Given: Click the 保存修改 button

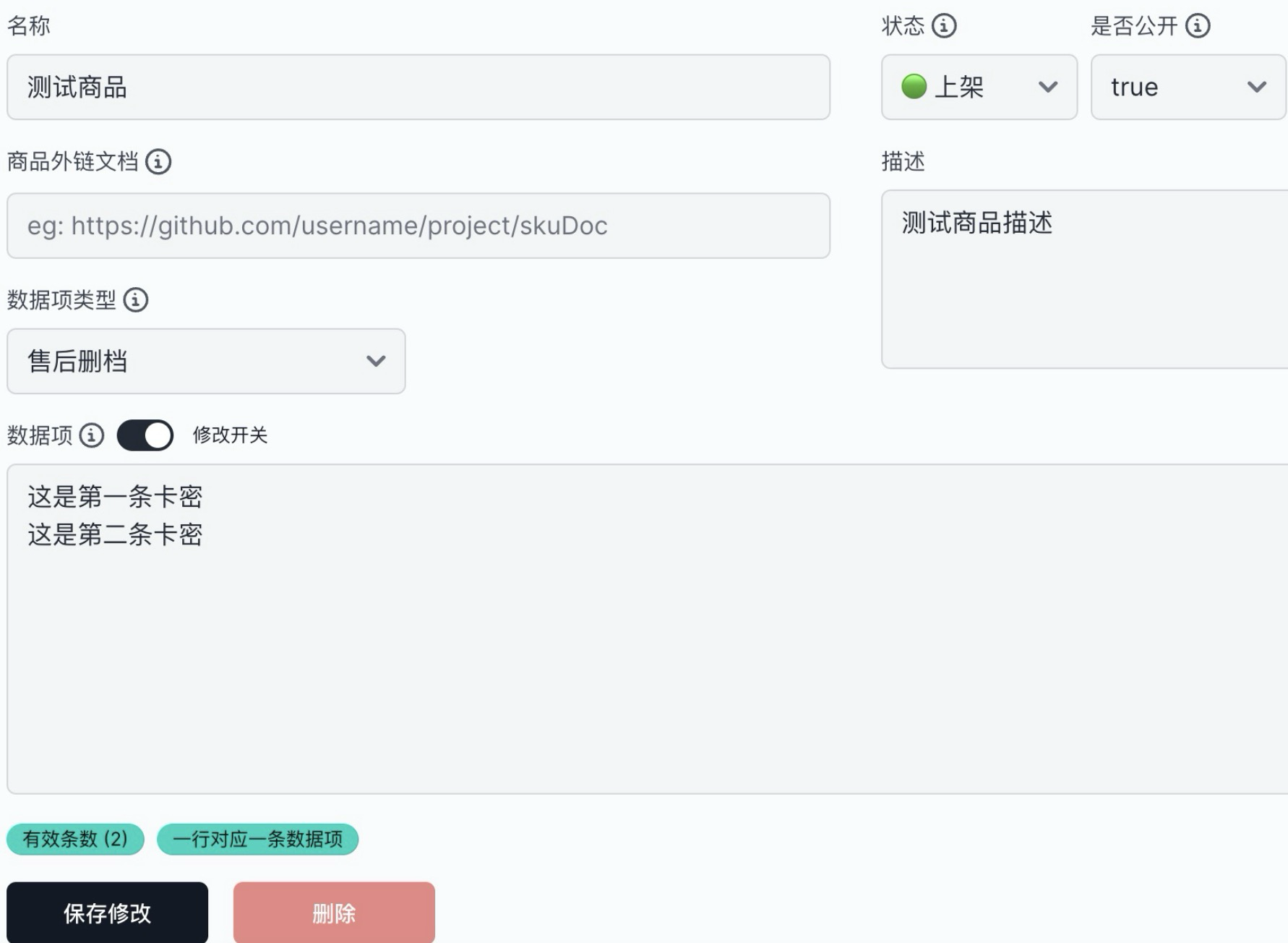Looking at the screenshot, I should click(x=107, y=913).
